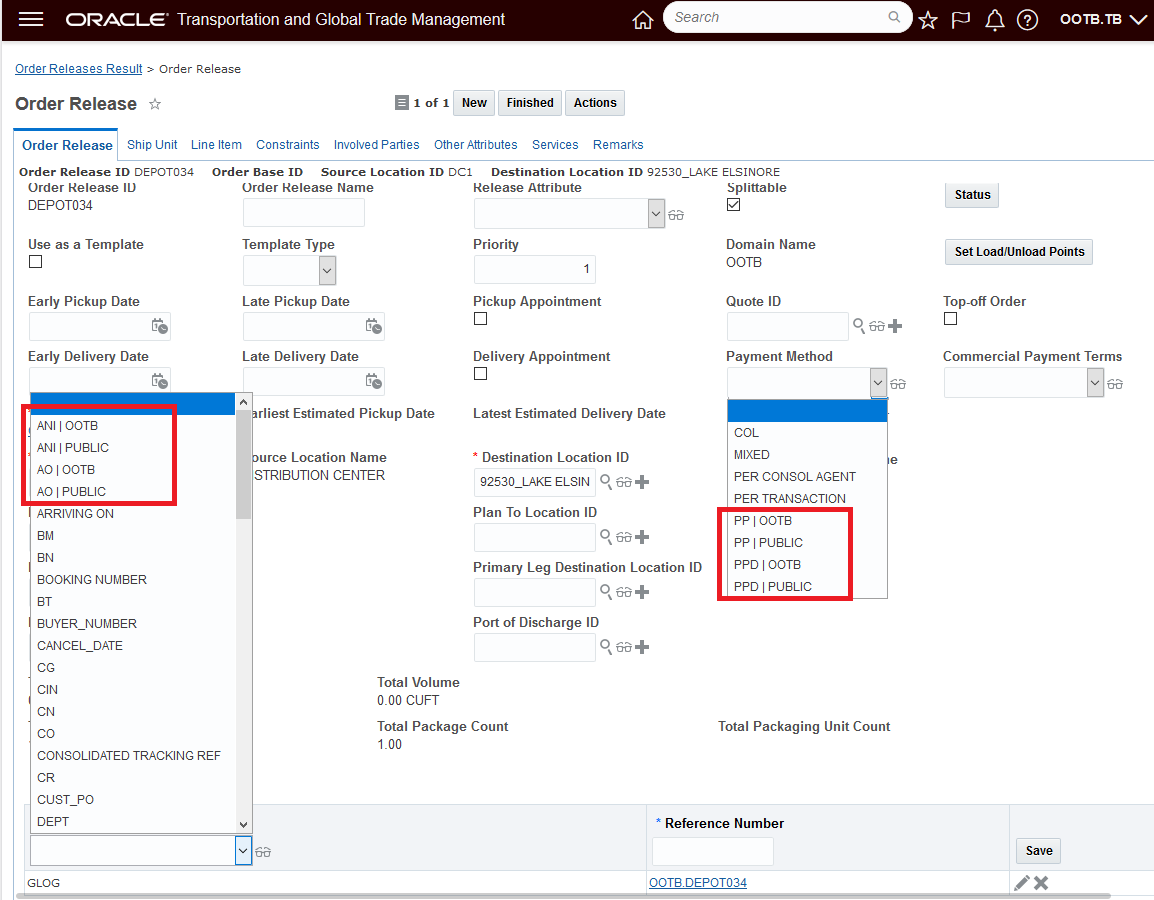The width and height of the screenshot is (1154, 900).
Task: Search Quote ID with magnifier icon
Action: pos(858,325)
